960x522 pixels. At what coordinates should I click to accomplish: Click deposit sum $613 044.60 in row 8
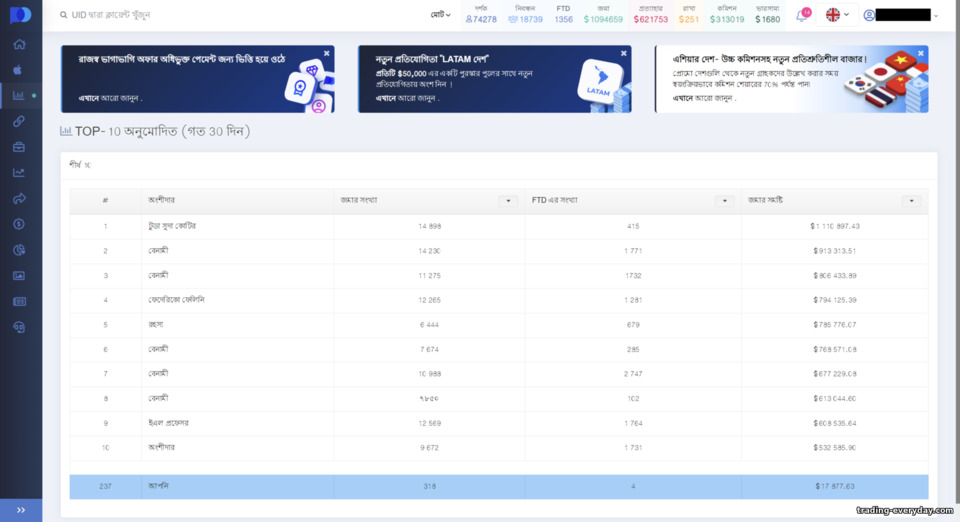(x=834, y=398)
